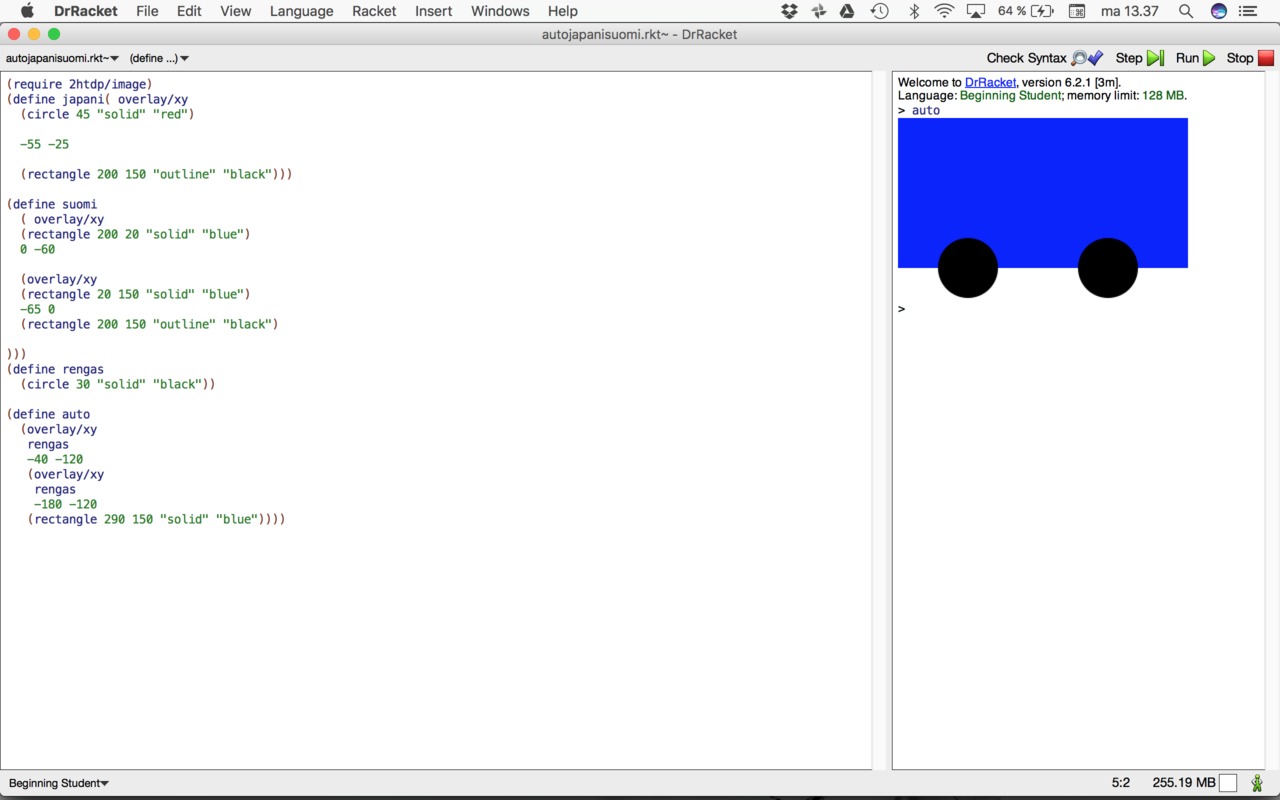Open the Notification Center list icon
Image resolution: width=1280 pixels, height=800 pixels.
[x=1249, y=11]
